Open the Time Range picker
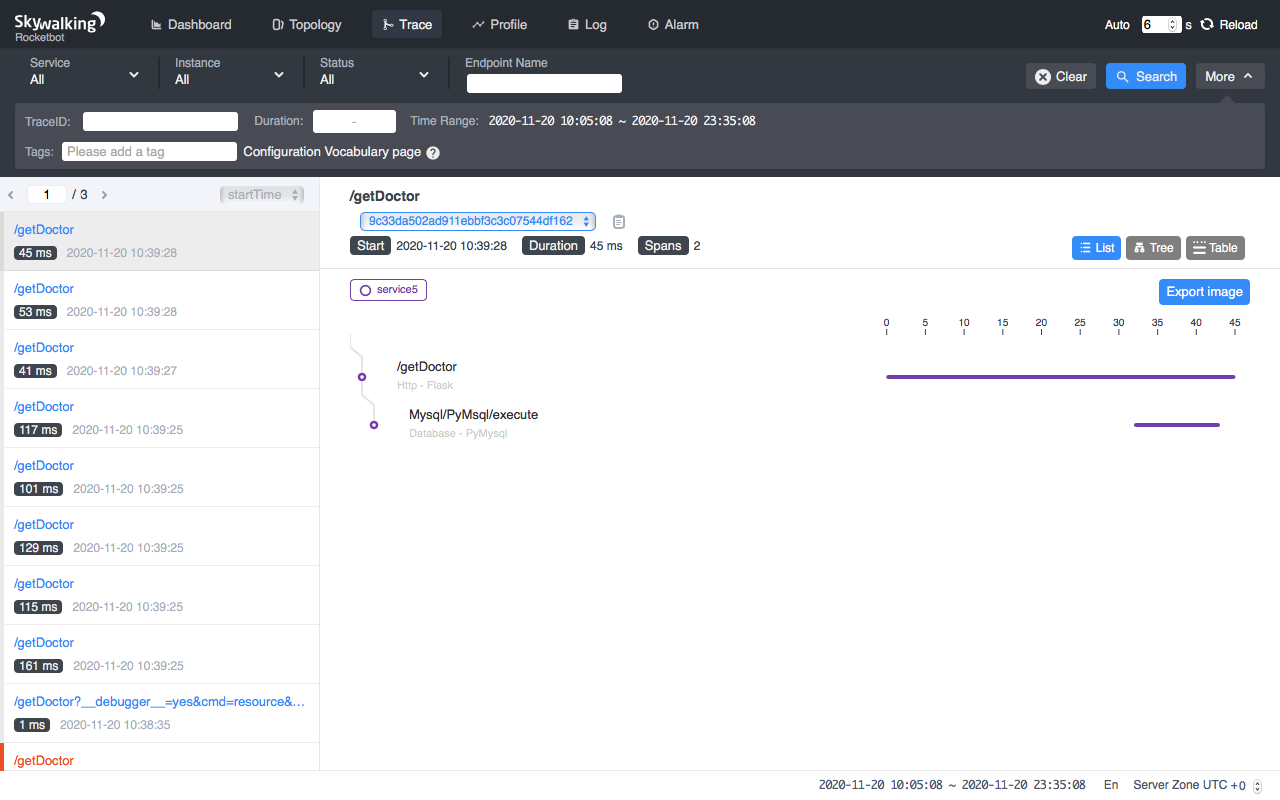The height and width of the screenshot is (800, 1280). coord(622,122)
